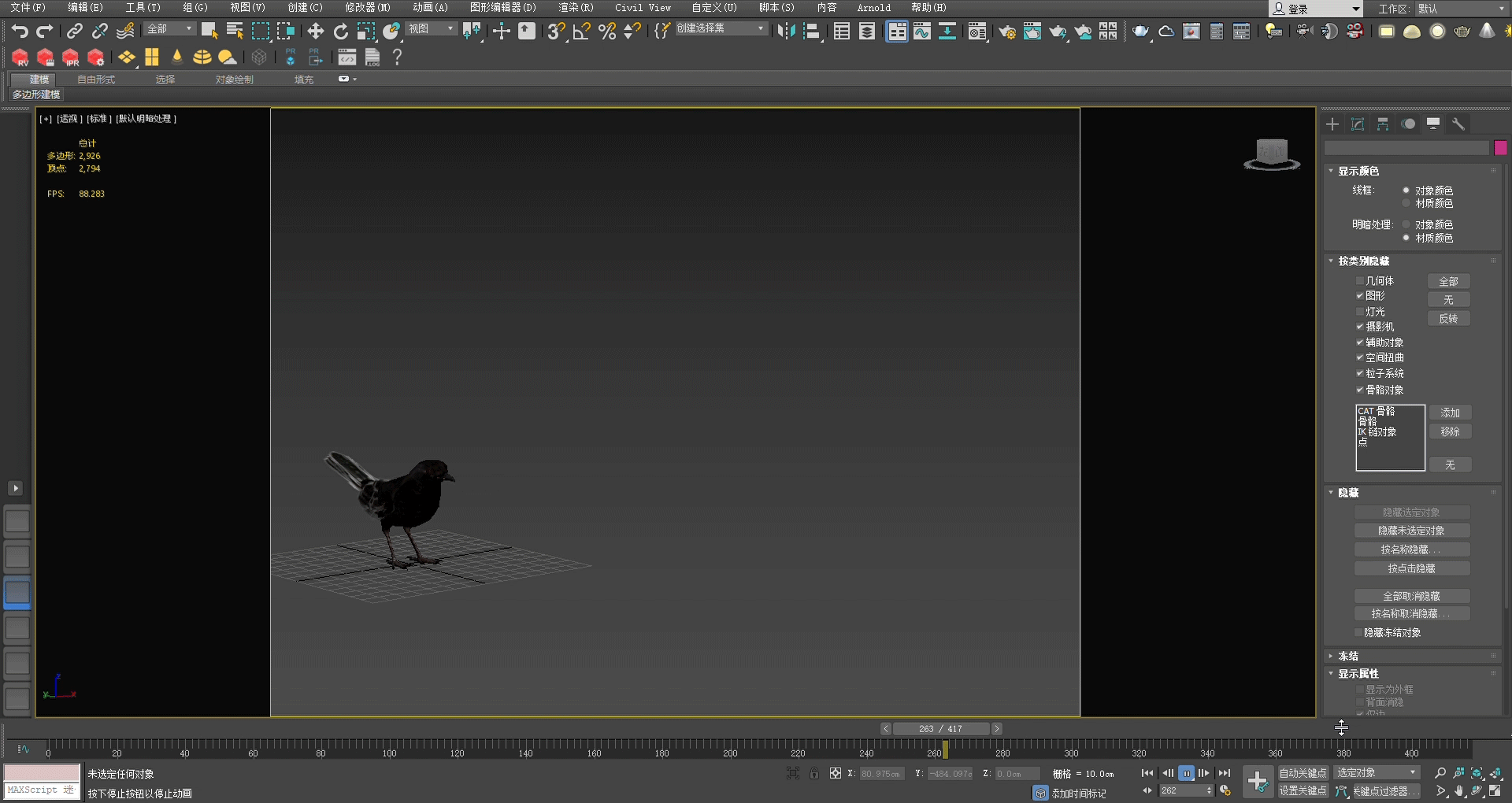Open the Render Setup dialog

coord(1006,31)
